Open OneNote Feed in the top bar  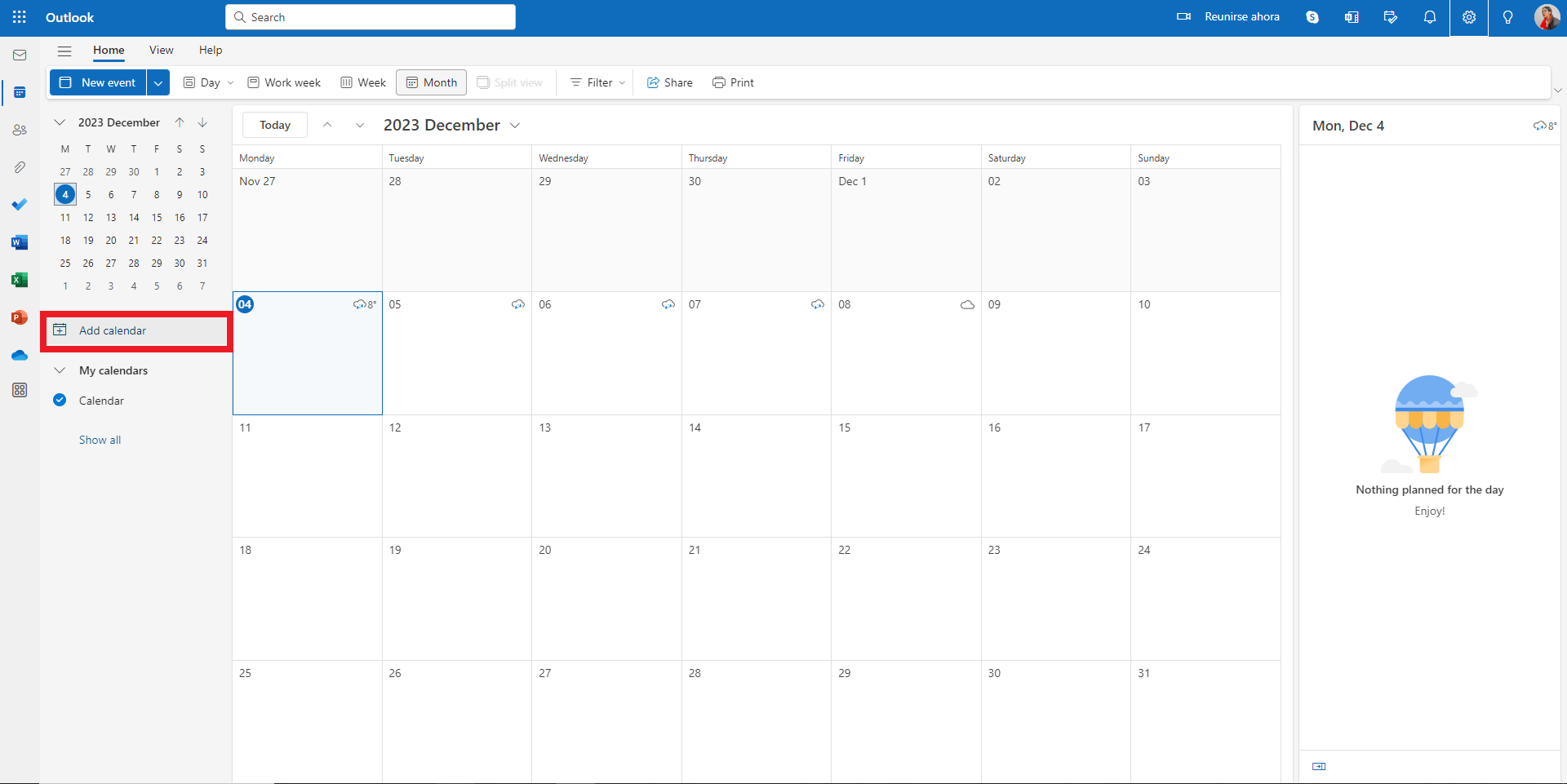click(1352, 16)
